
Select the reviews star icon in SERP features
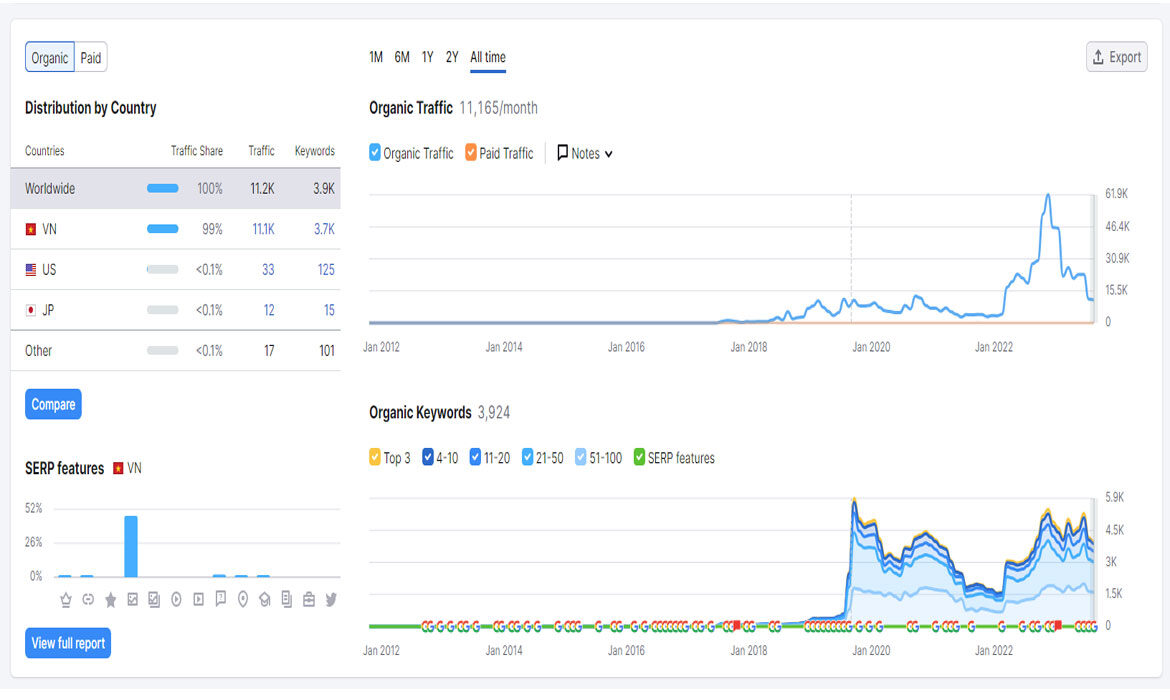click(x=110, y=599)
